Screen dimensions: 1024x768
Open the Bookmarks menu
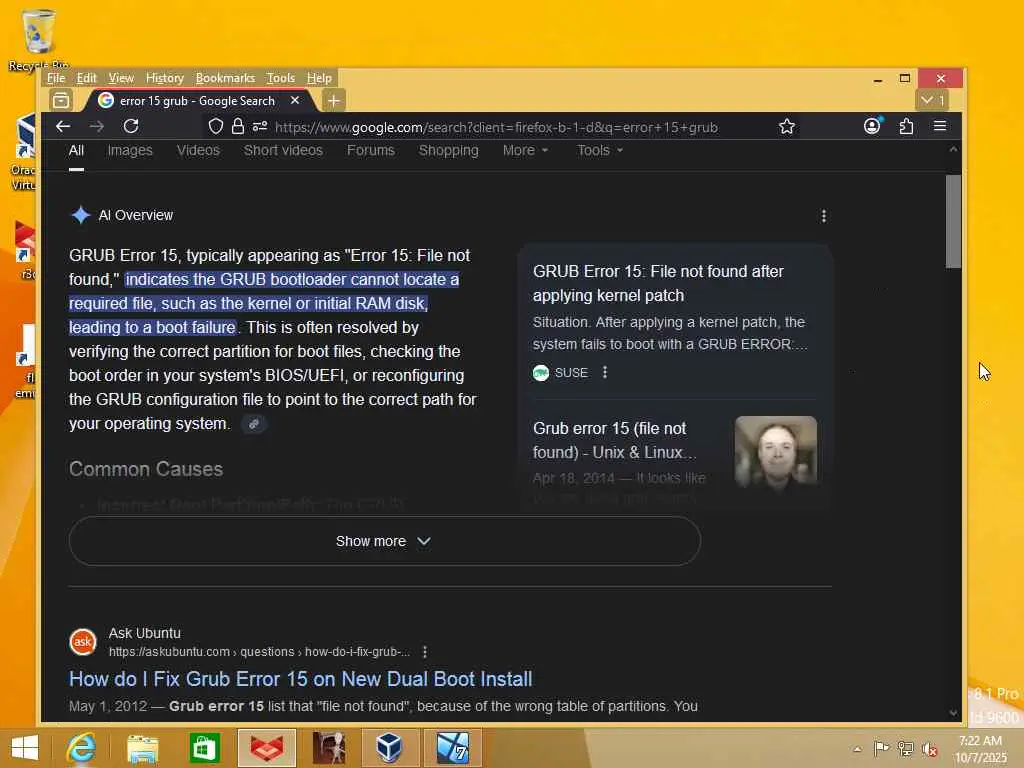(x=225, y=78)
